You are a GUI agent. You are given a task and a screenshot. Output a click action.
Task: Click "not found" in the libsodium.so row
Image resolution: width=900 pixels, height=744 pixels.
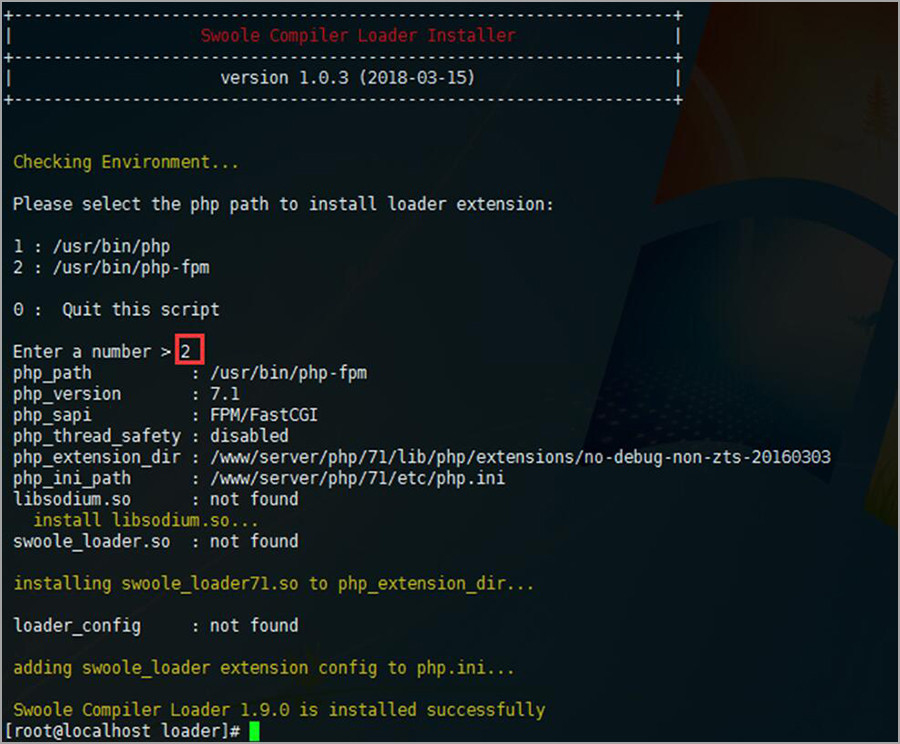point(254,499)
